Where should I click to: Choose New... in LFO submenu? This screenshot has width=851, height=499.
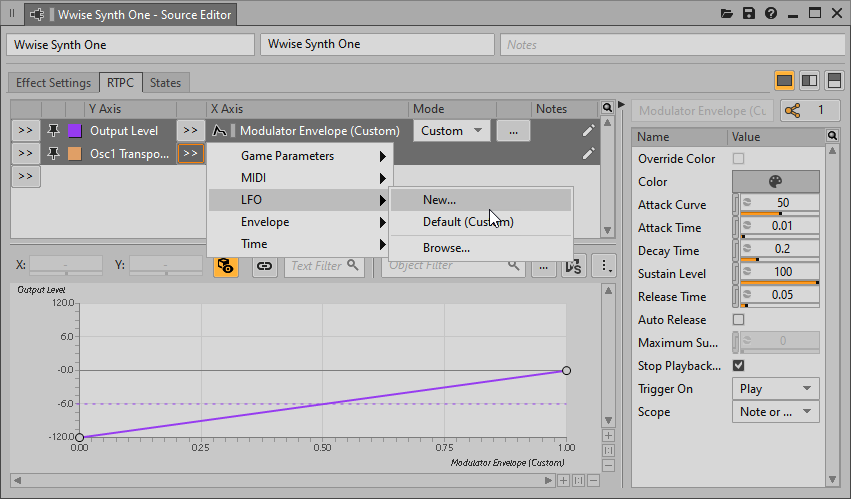click(x=481, y=200)
